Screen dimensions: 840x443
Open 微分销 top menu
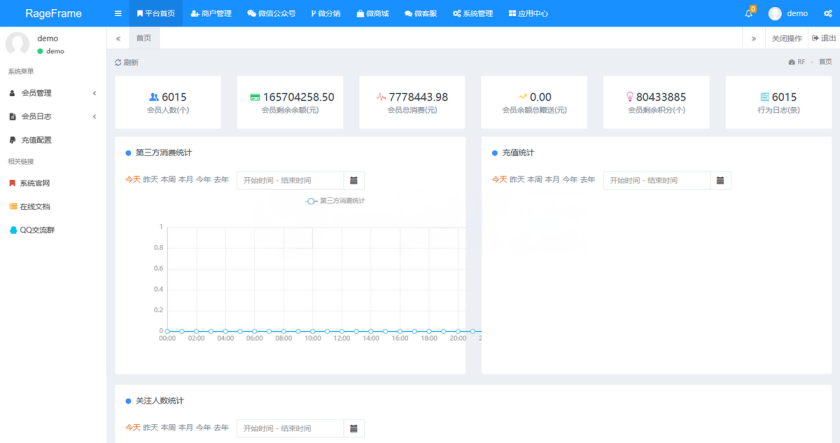tap(326, 13)
